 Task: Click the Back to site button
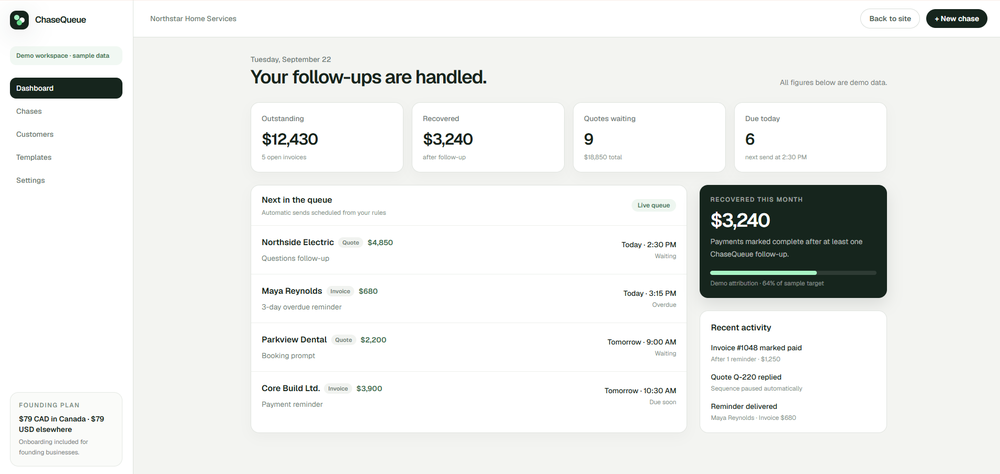click(x=890, y=19)
